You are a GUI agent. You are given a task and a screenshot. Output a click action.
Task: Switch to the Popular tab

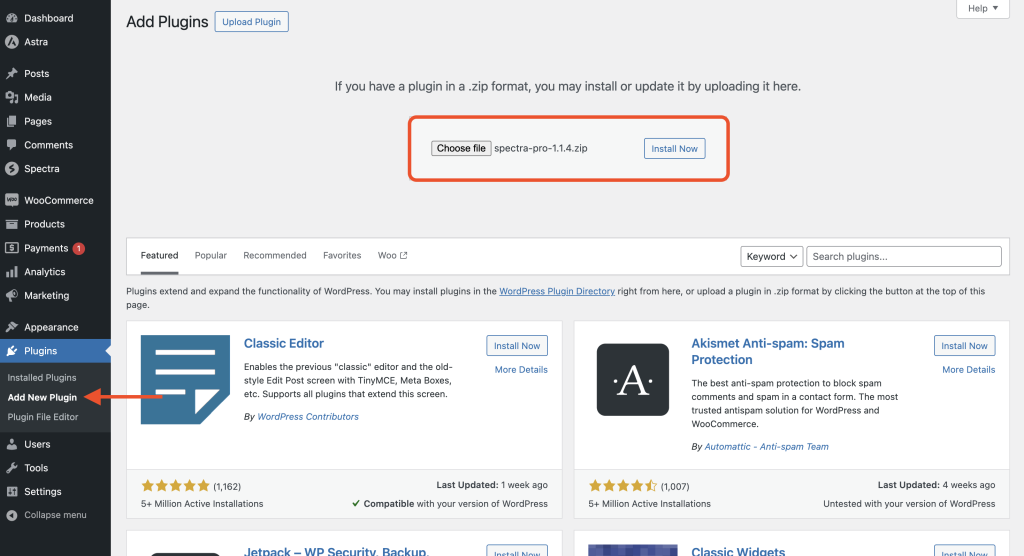(x=210, y=255)
